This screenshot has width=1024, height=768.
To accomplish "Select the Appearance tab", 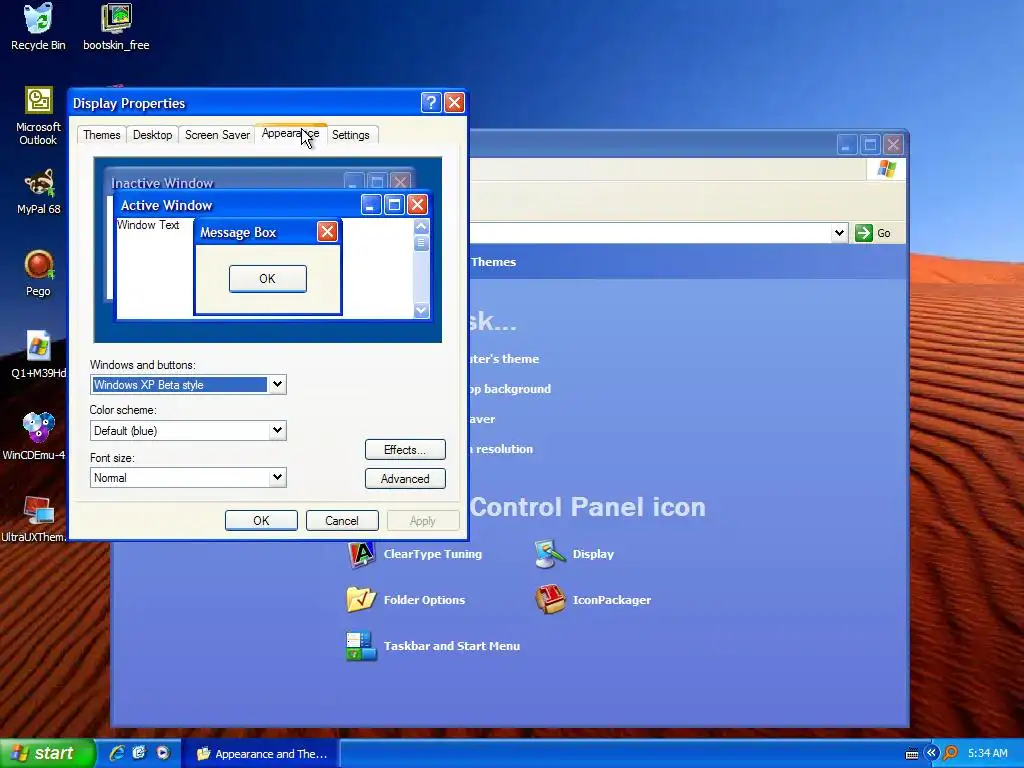I will [x=291, y=133].
